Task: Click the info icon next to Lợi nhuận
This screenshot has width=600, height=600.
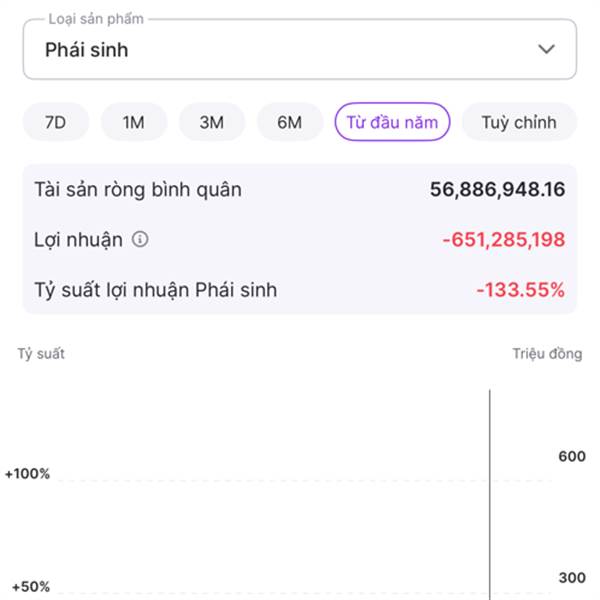Action: coord(140,240)
